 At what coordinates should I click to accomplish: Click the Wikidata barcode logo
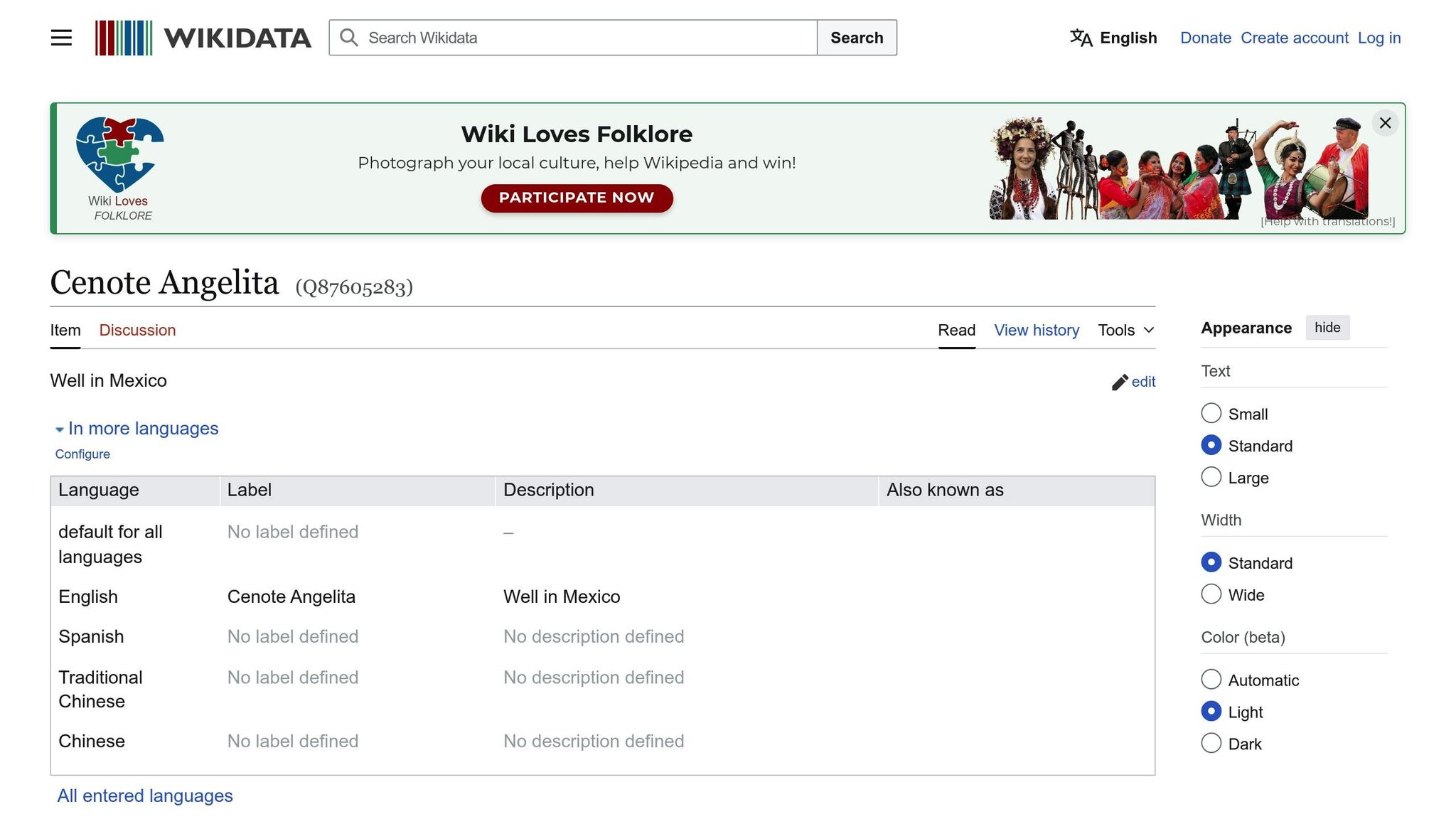124,38
